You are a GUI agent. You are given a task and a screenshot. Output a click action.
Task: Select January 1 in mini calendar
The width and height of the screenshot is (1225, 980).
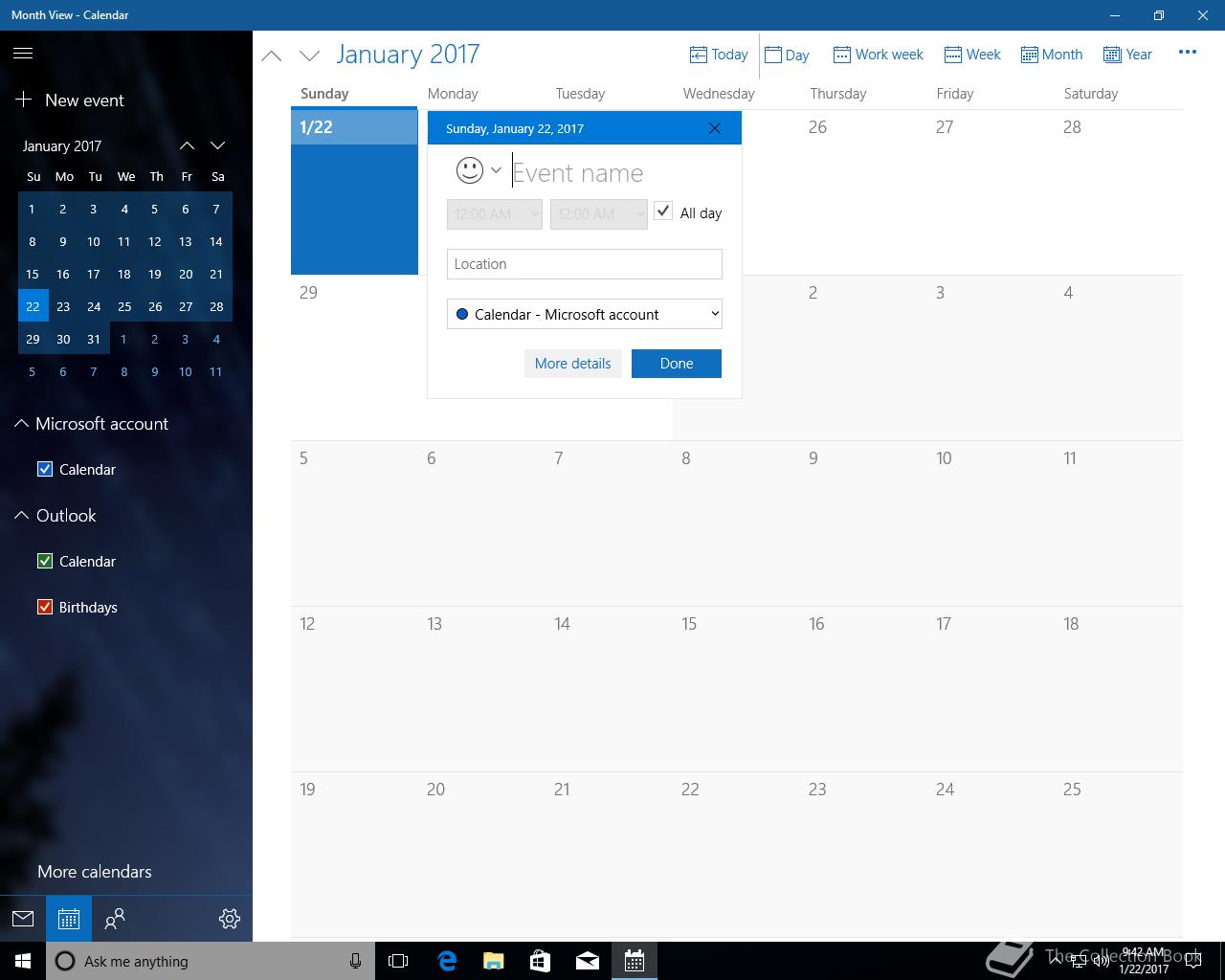tap(33, 209)
